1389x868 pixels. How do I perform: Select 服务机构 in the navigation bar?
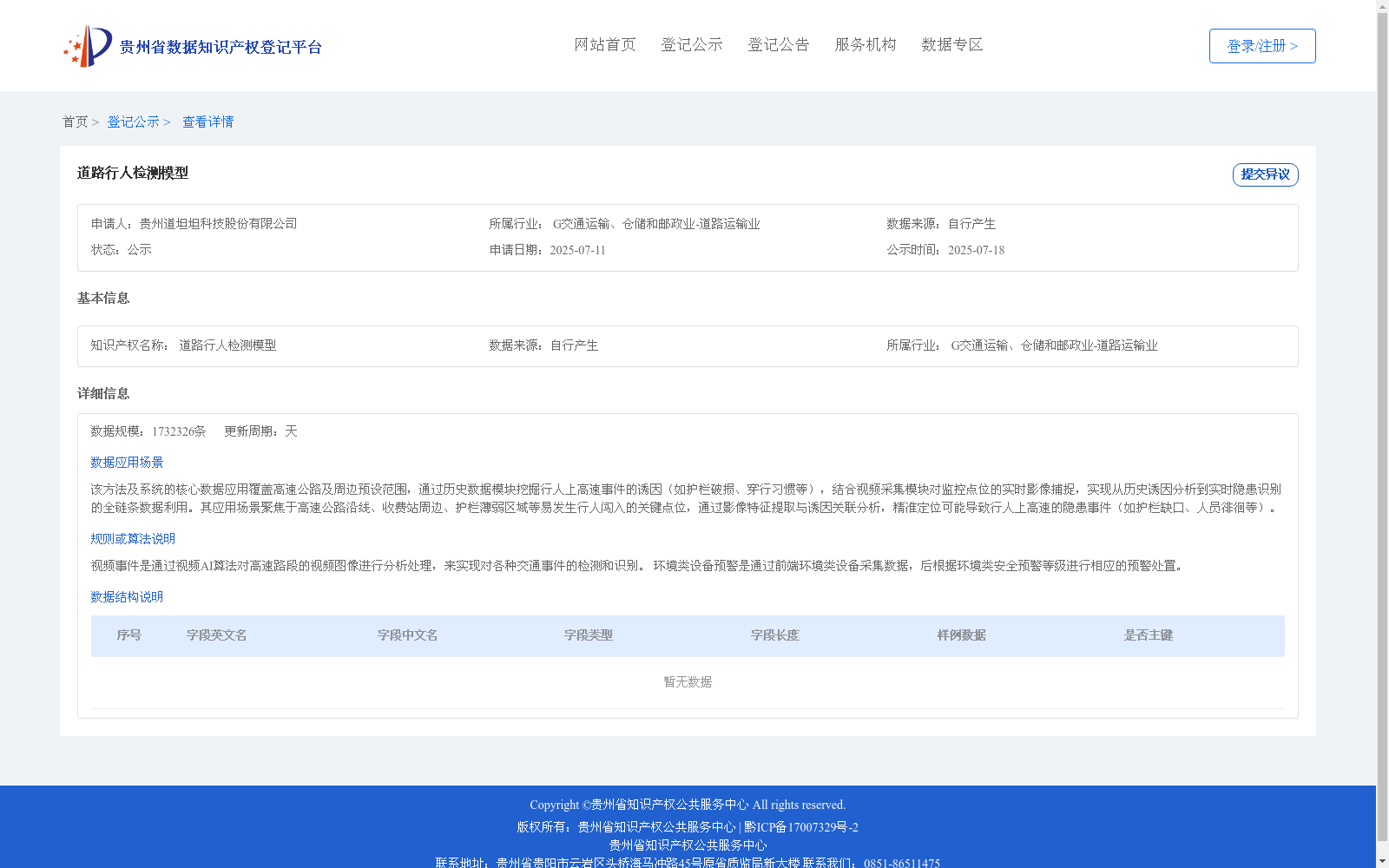tap(866, 45)
